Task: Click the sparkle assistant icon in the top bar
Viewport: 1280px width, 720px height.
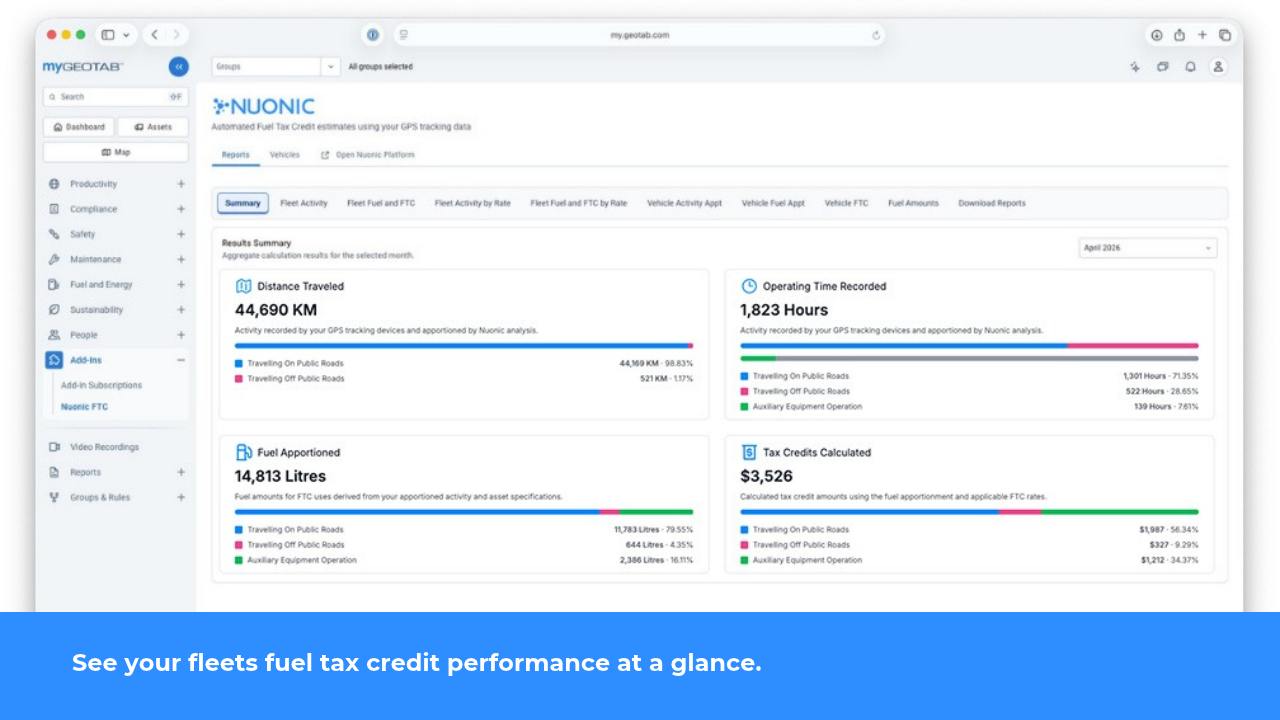Action: click(x=1135, y=67)
